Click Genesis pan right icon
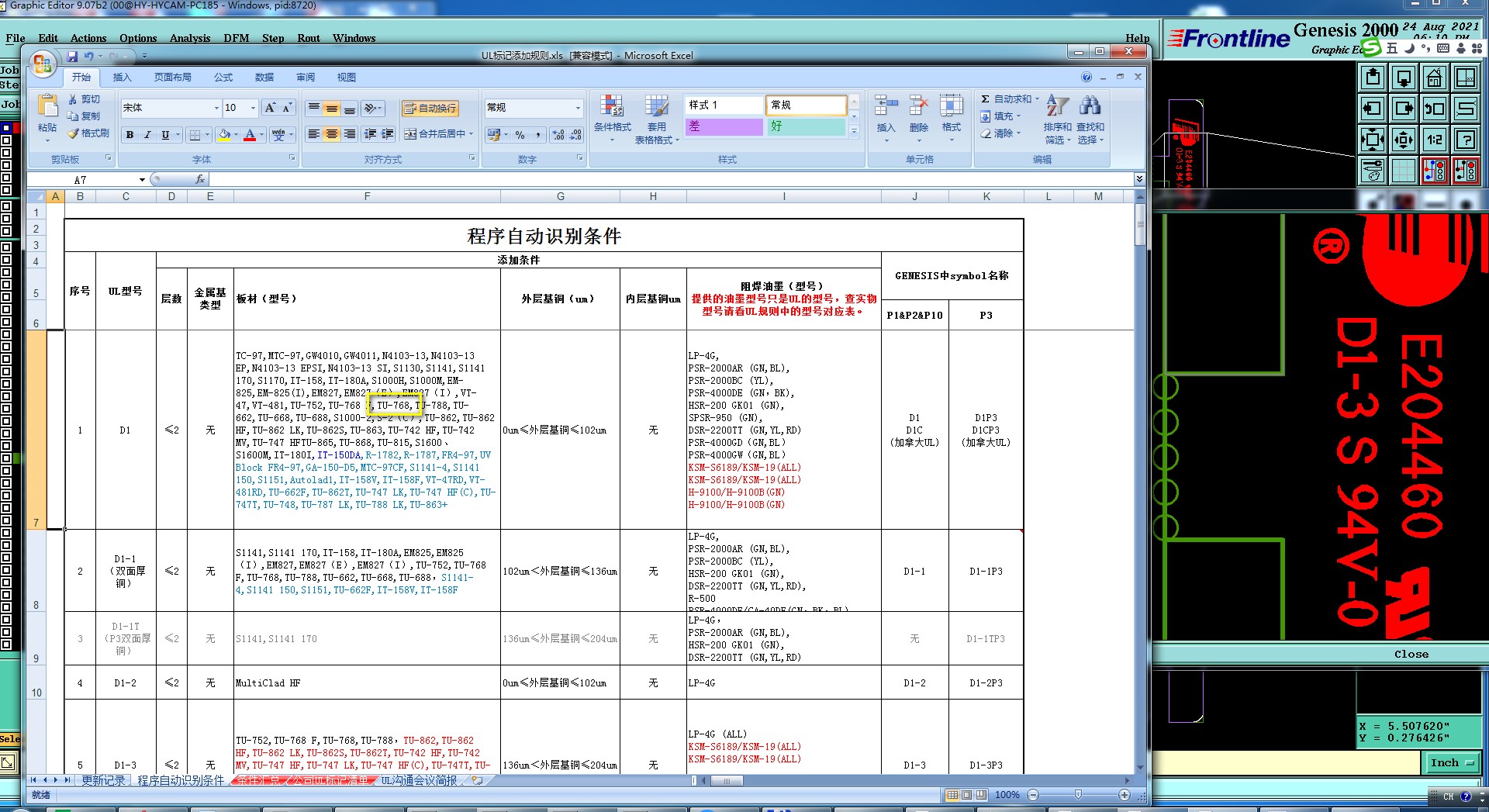The width and height of the screenshot is (1489, 812). 1404,109
